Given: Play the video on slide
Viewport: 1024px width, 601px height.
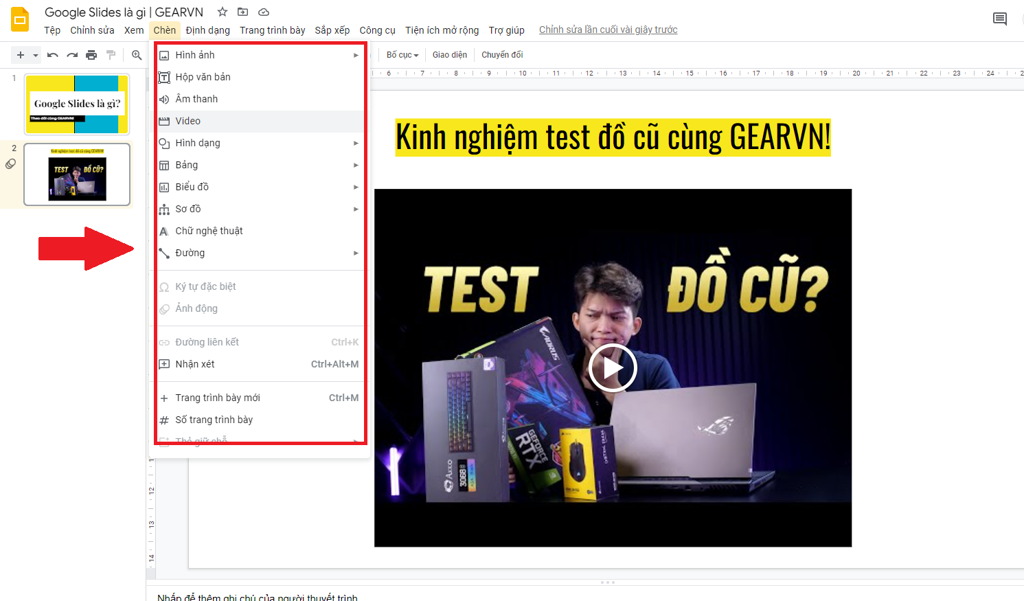Looking at the screenshot, I should (612, 368).
